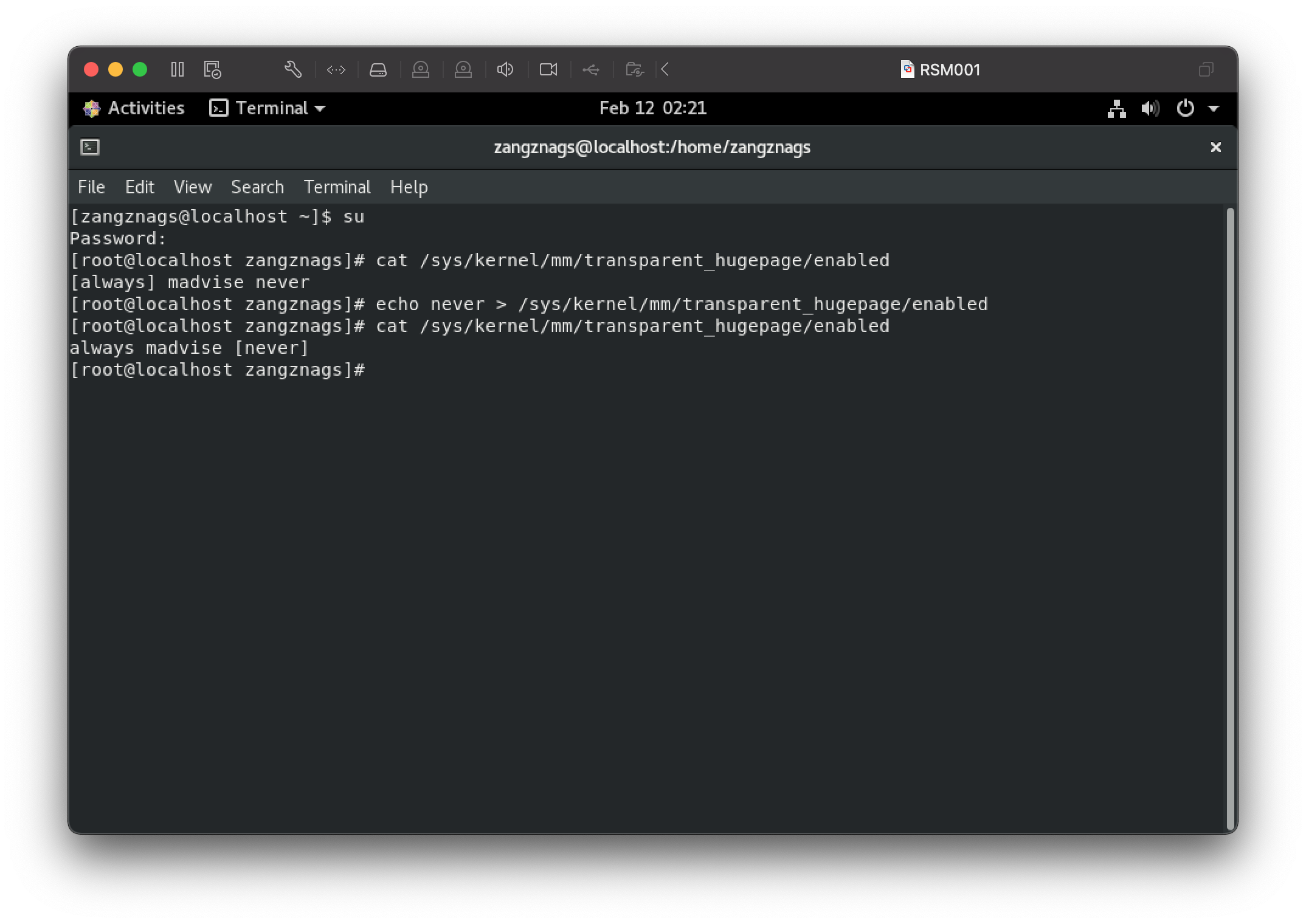Viewport: 1306px width, 924px height.
Task: Click the VM sound card icon
Action: click(505, 70)
